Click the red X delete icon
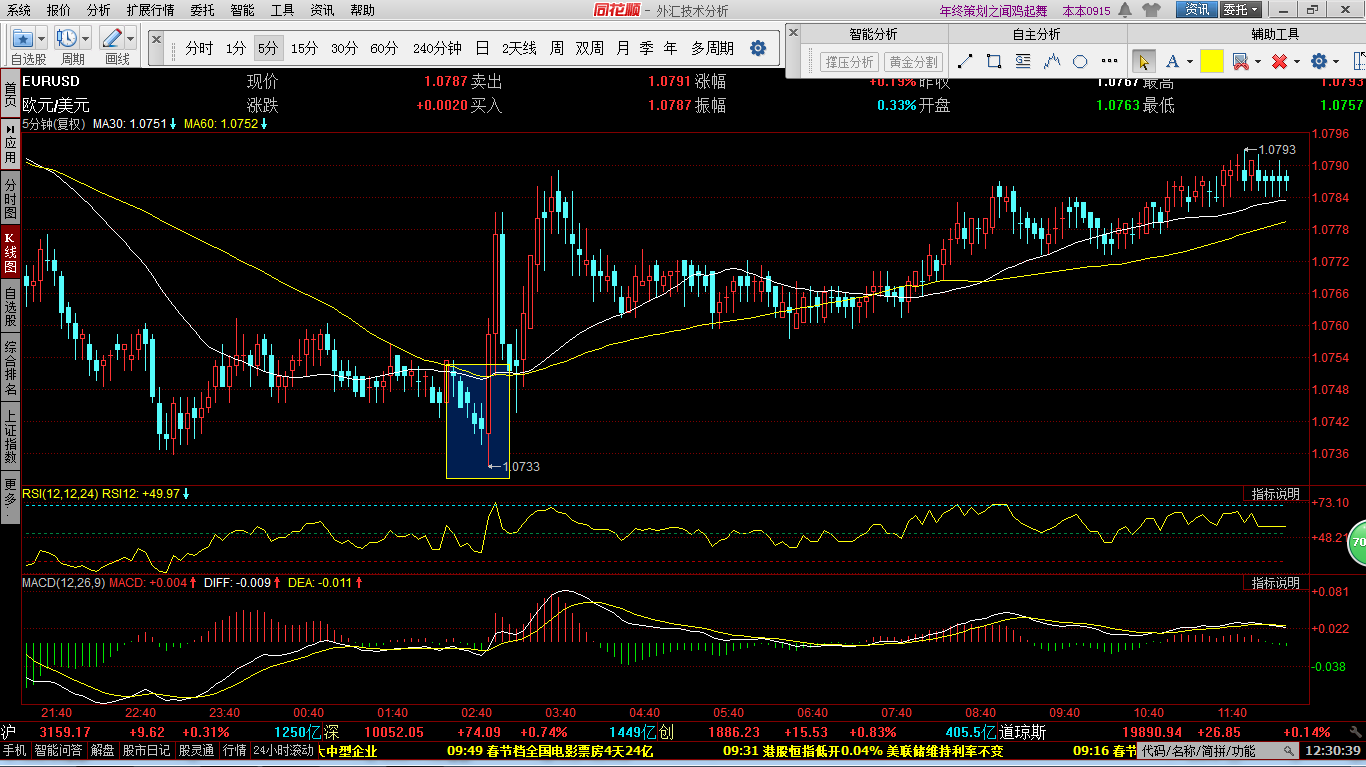 [1279, 61]
